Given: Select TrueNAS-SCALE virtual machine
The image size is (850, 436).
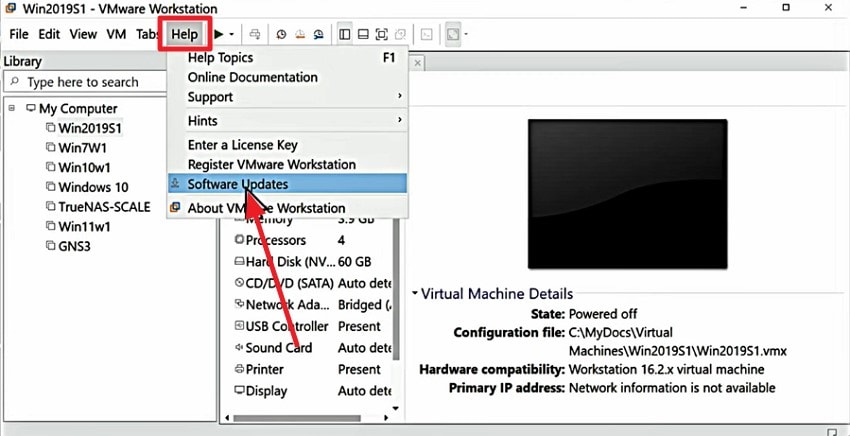Looking at the screenshot, I should [104, 207].
